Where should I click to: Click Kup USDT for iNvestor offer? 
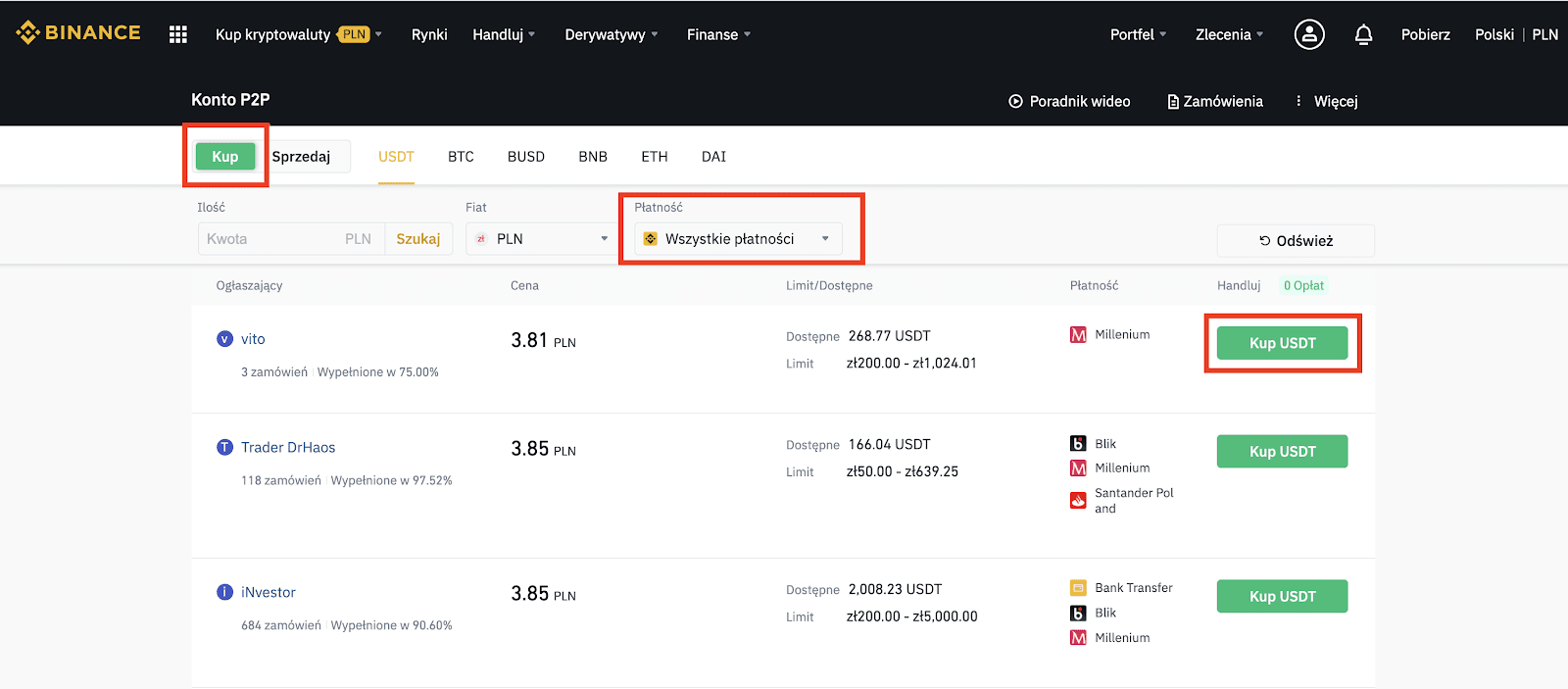click(1282, 597)
